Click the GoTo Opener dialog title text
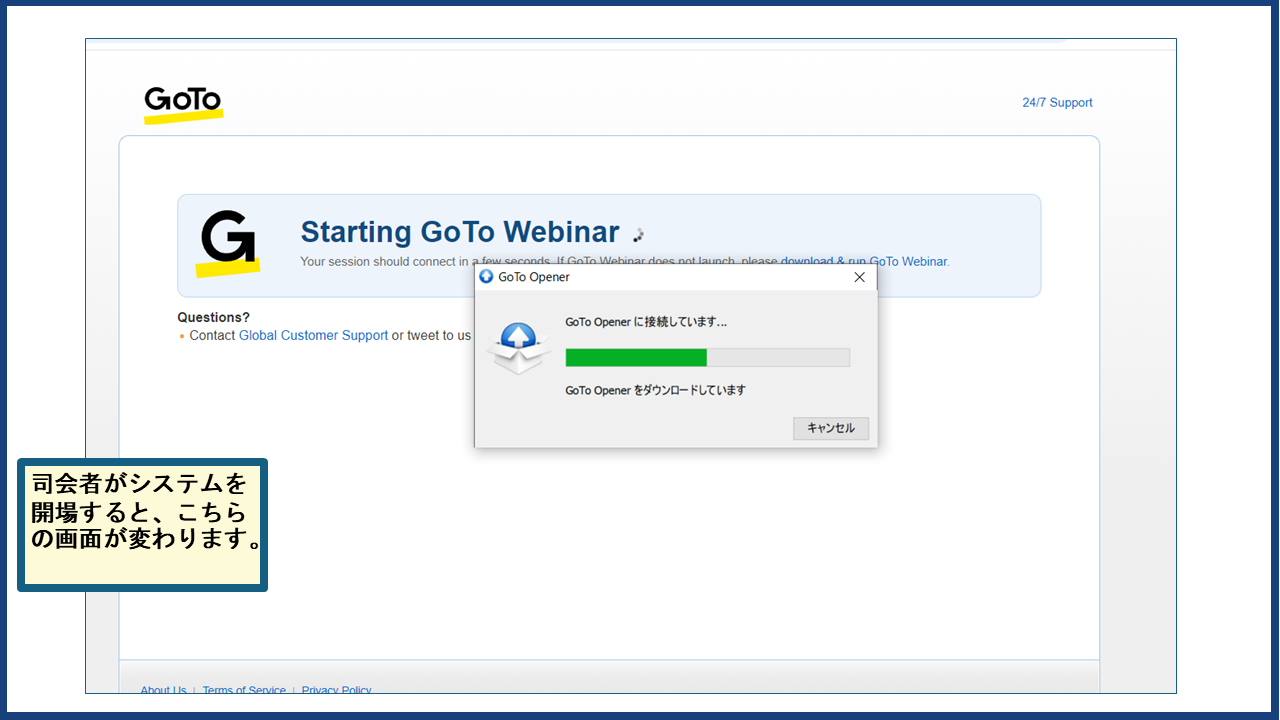1280x720 pixels. click(534, 277)
